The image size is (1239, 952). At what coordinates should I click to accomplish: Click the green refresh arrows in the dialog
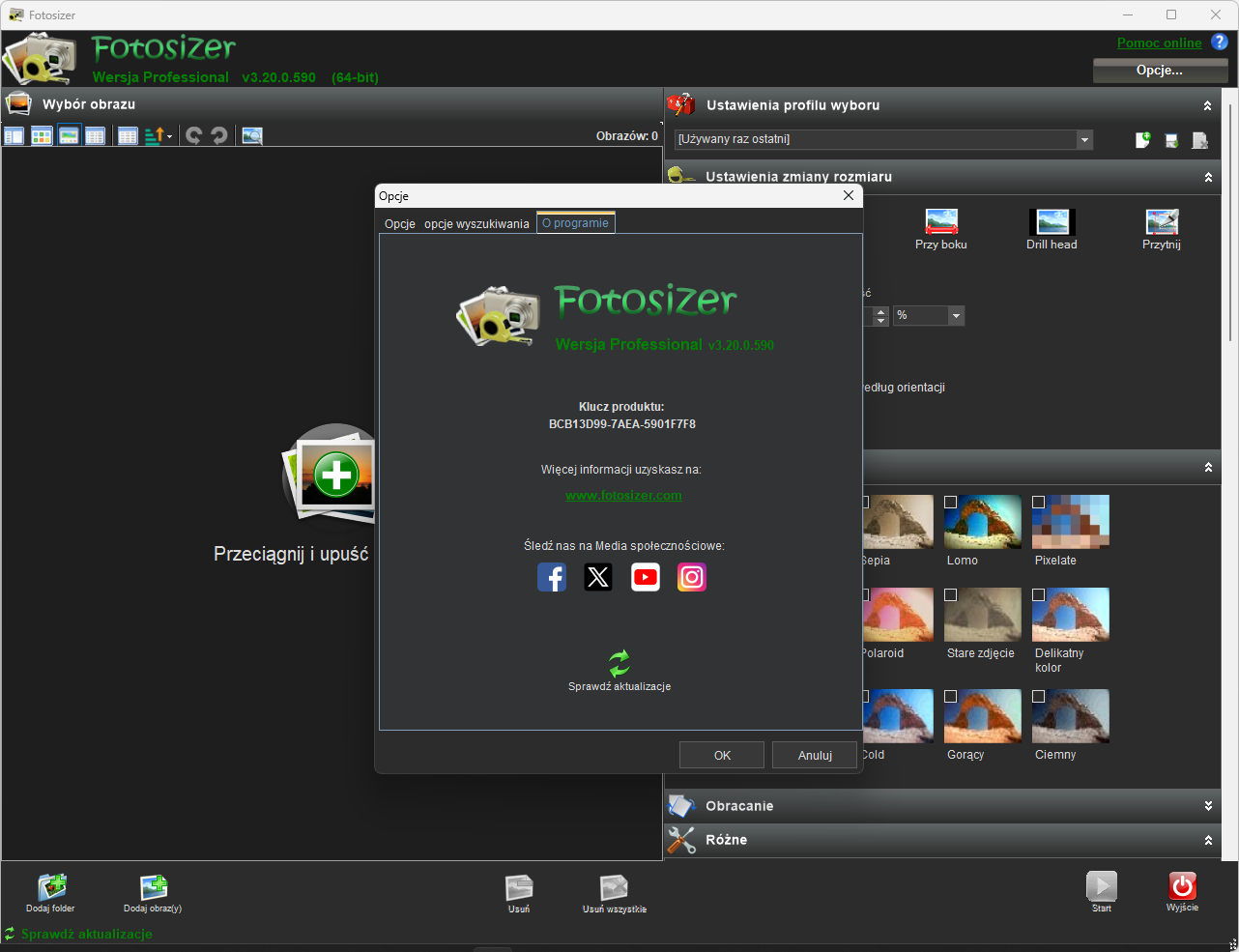tap(619, 663)
